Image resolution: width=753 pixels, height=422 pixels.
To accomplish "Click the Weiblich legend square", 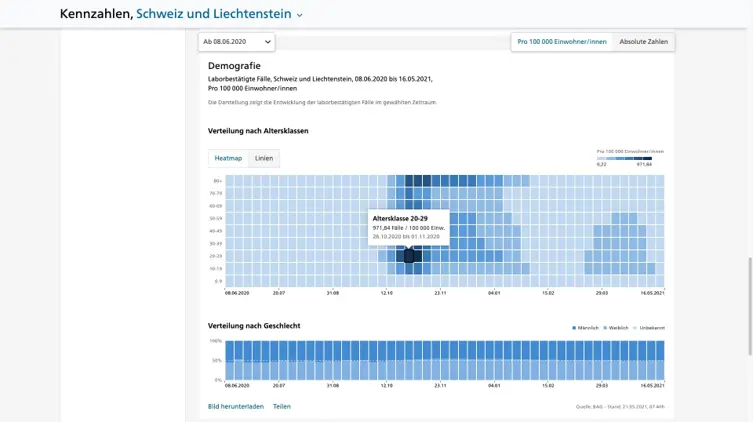I will (x=605, y=328).
